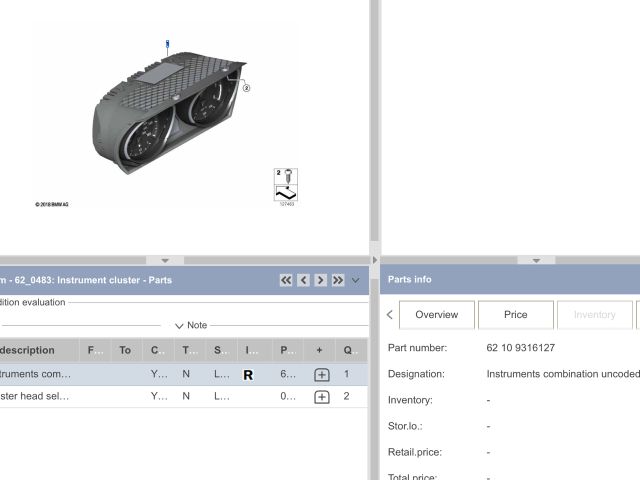640x480 pixels.
Task: Jump to the last diagram with double-right arrow
Action: tap(338, 281)
